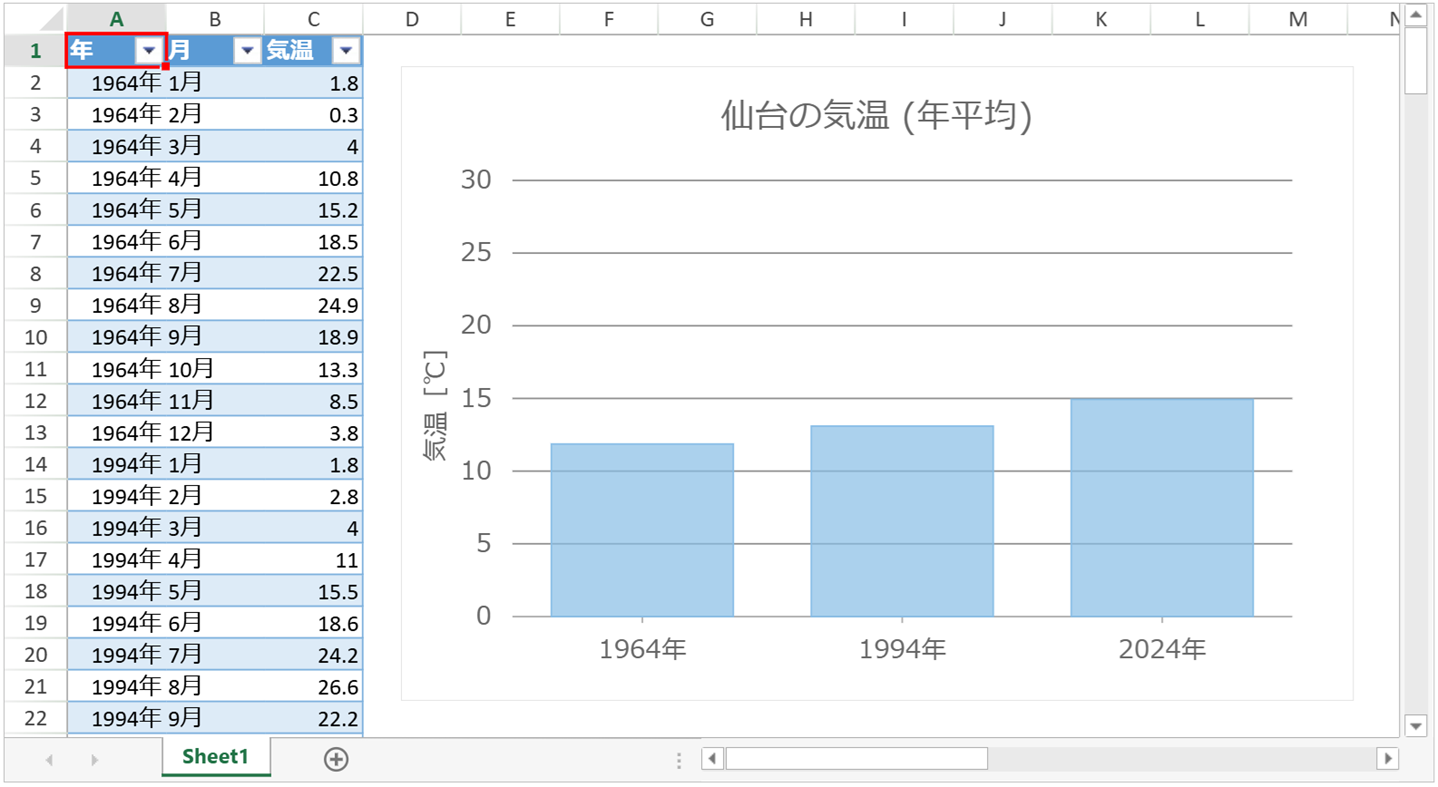Select the 1964年 bar in chart

tap(641, 530)
